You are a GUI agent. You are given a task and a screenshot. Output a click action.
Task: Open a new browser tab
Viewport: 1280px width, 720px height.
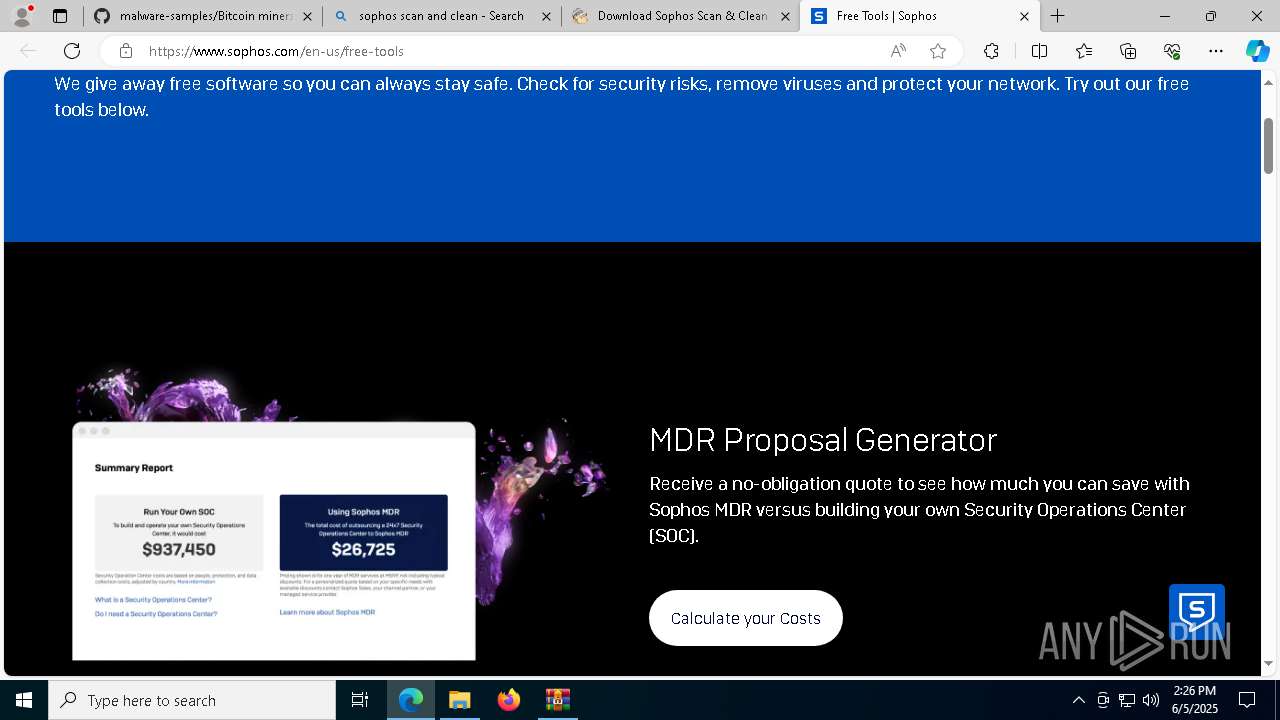pos(1057,16)
